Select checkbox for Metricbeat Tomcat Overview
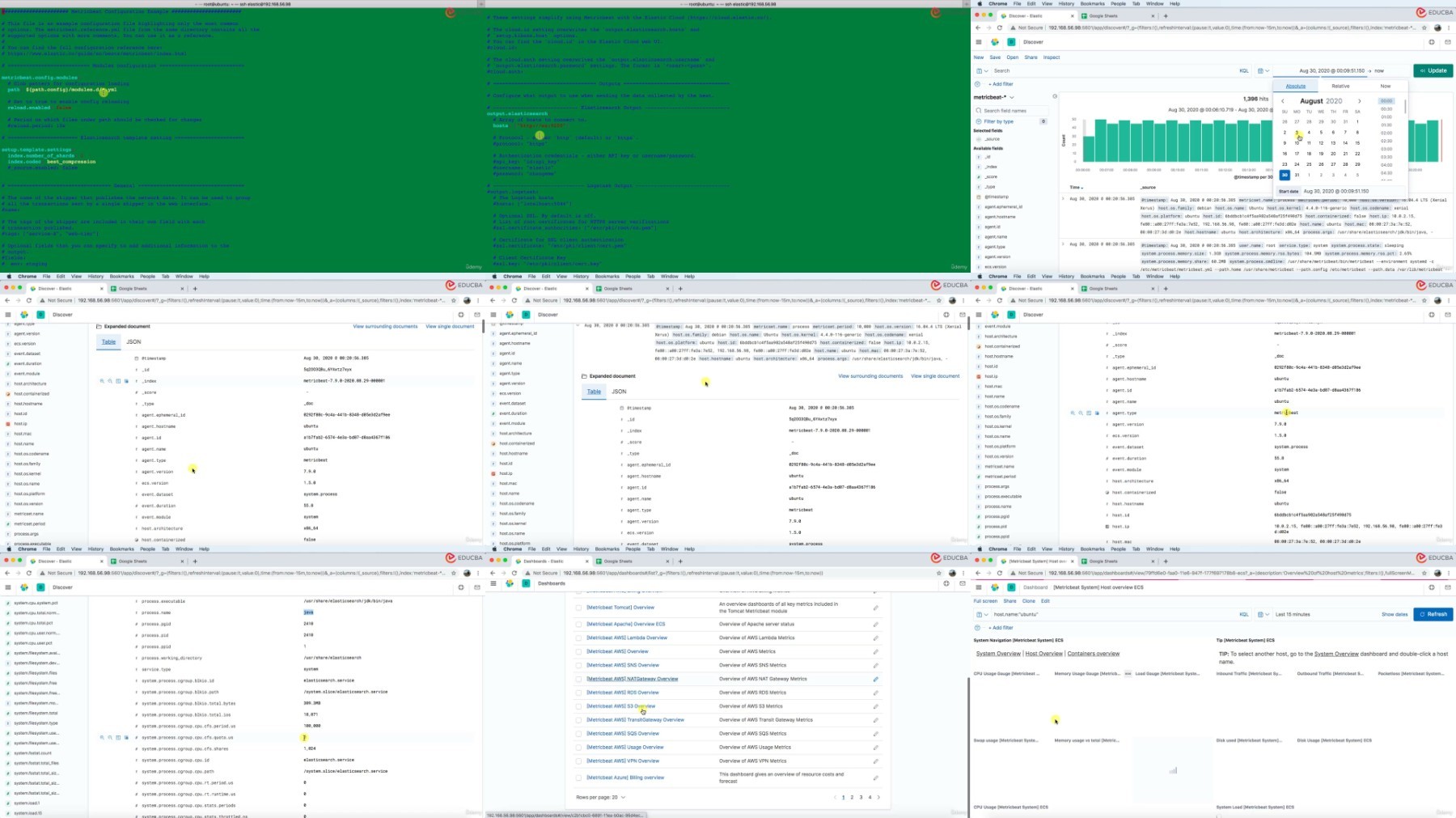 pyautogui.click(x=578, y=608)
